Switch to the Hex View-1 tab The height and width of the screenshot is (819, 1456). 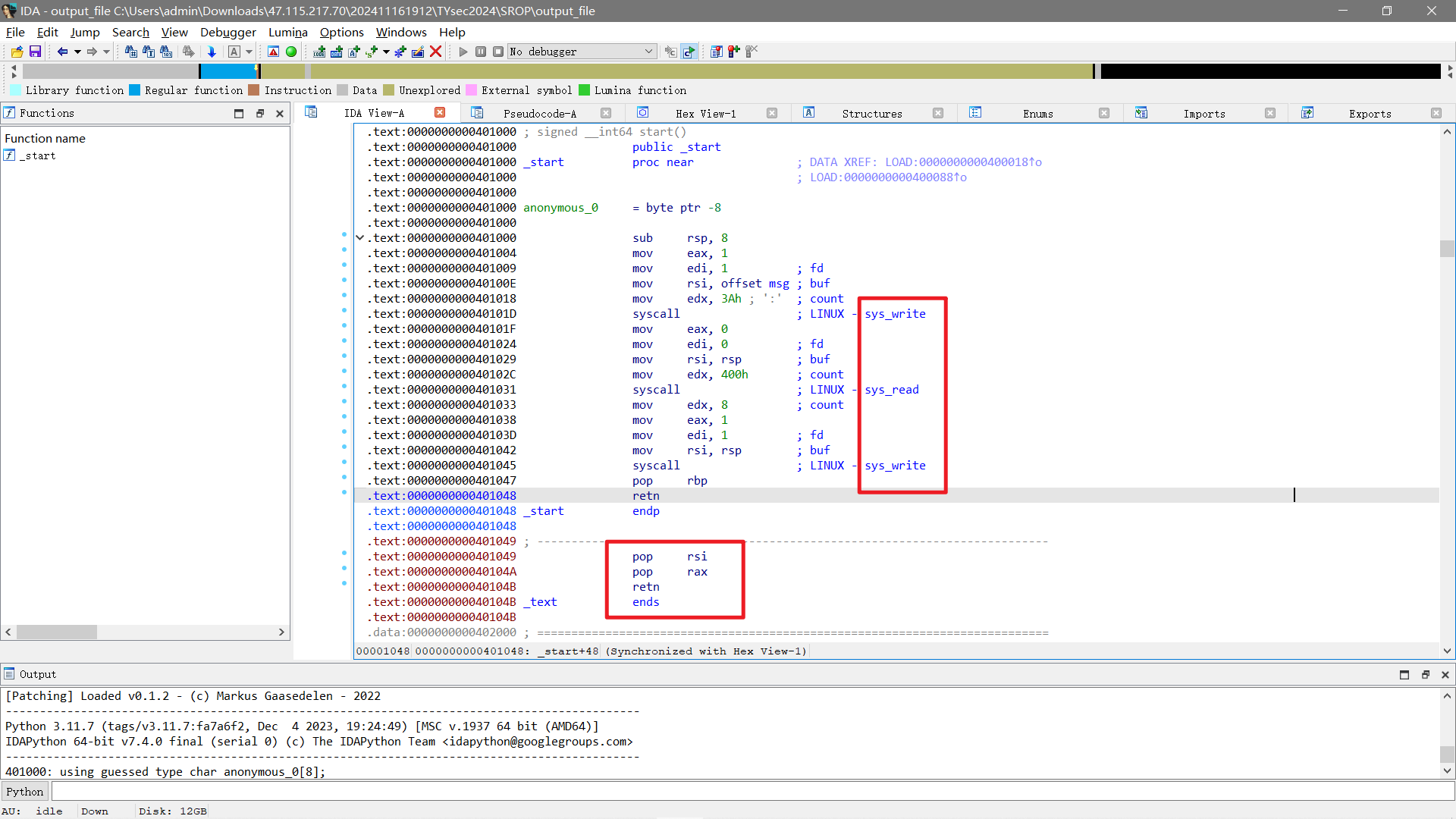(x=705, y=114)
